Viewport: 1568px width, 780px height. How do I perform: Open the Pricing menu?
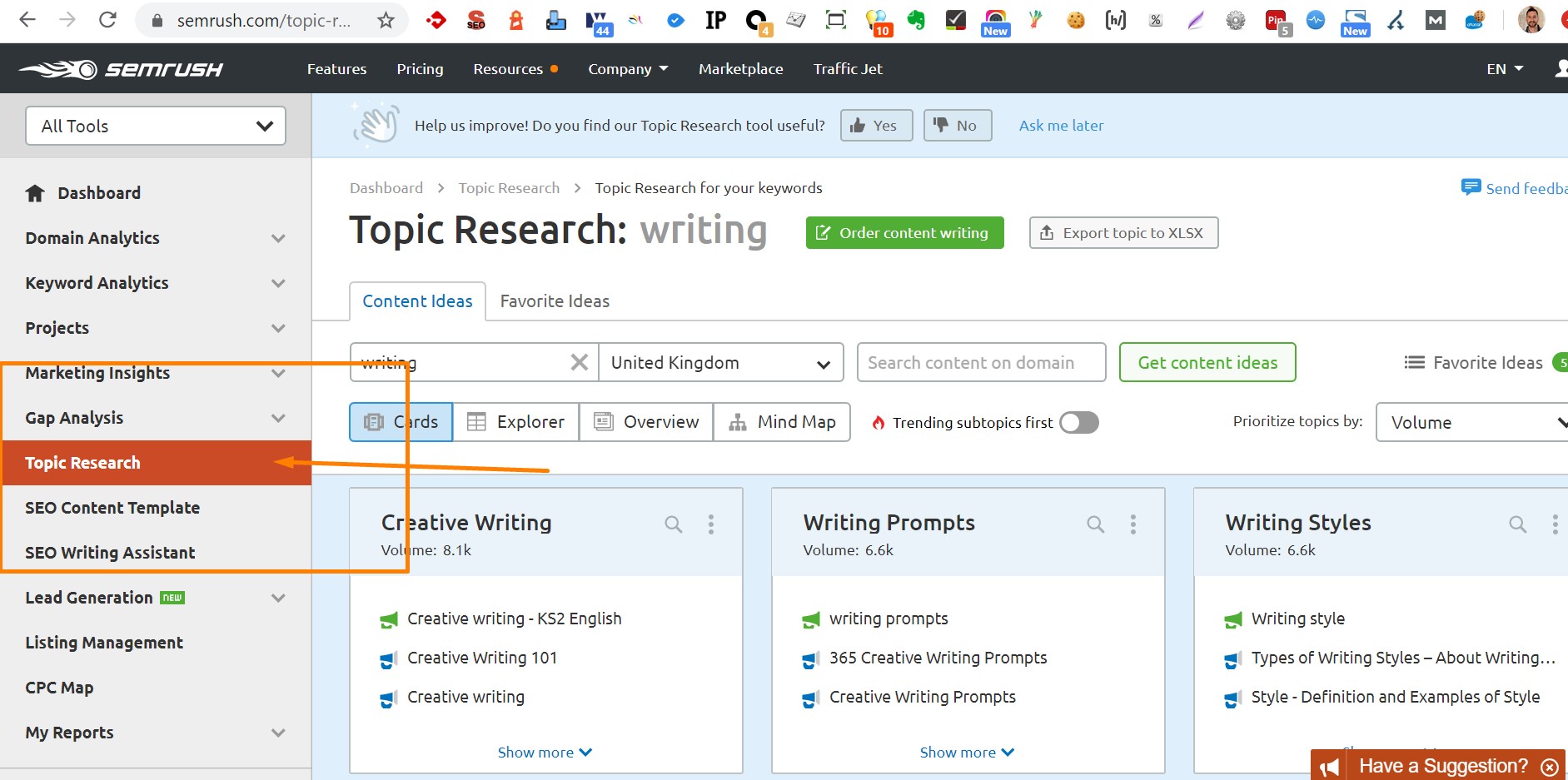point(420,68)
